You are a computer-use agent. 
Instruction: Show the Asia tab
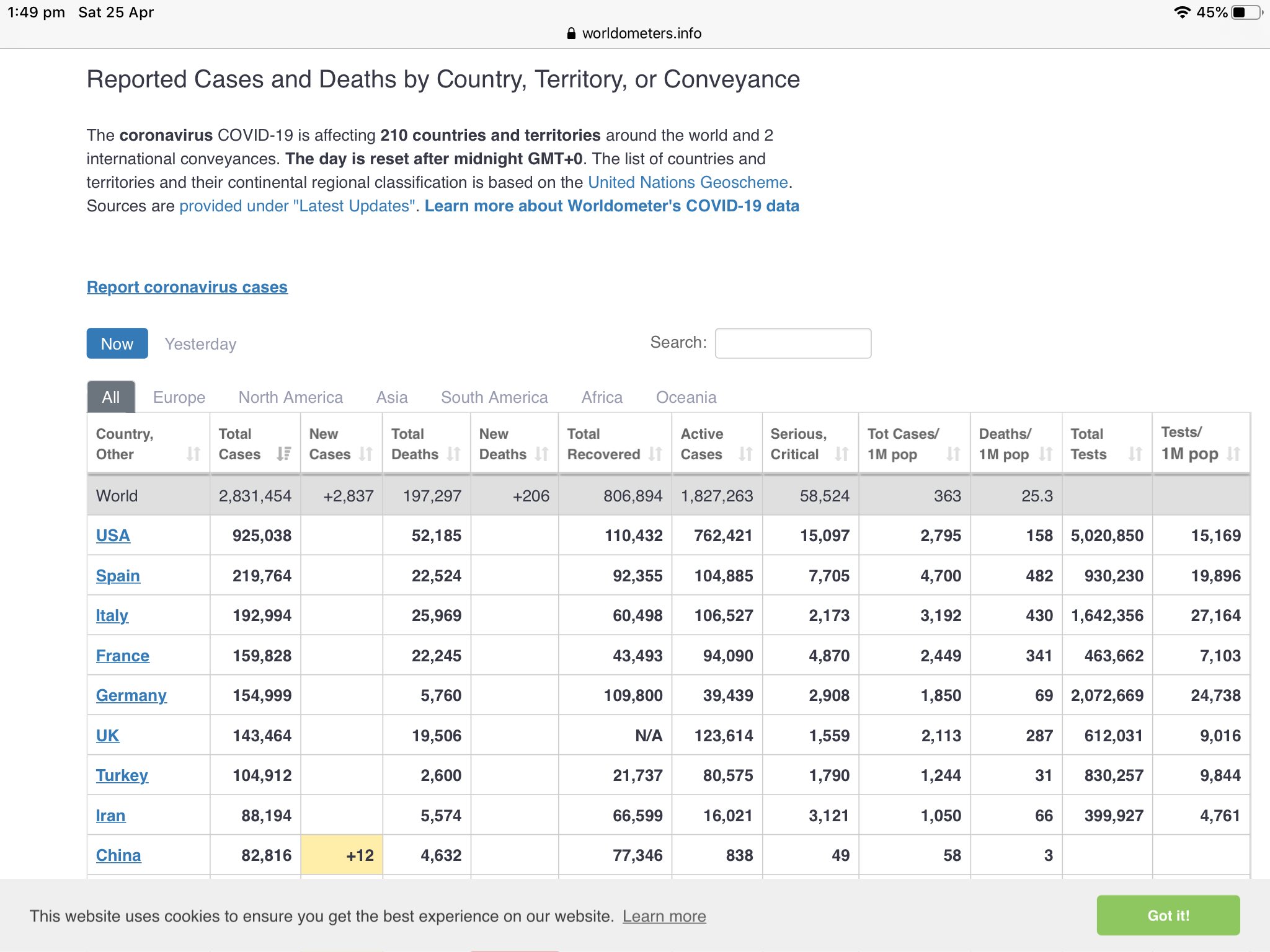[x=392, y=397]
